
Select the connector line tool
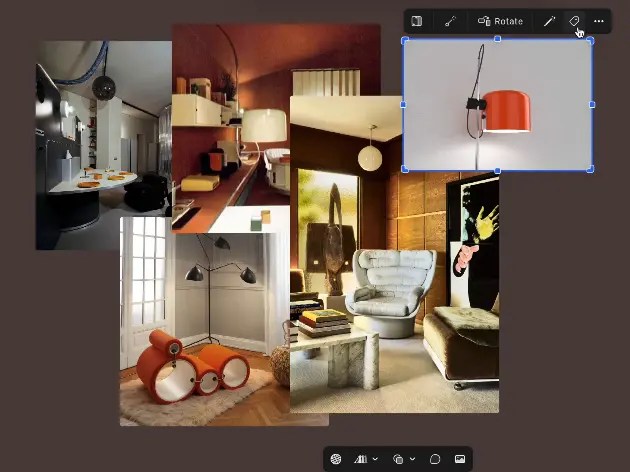(x=450, y=21)
